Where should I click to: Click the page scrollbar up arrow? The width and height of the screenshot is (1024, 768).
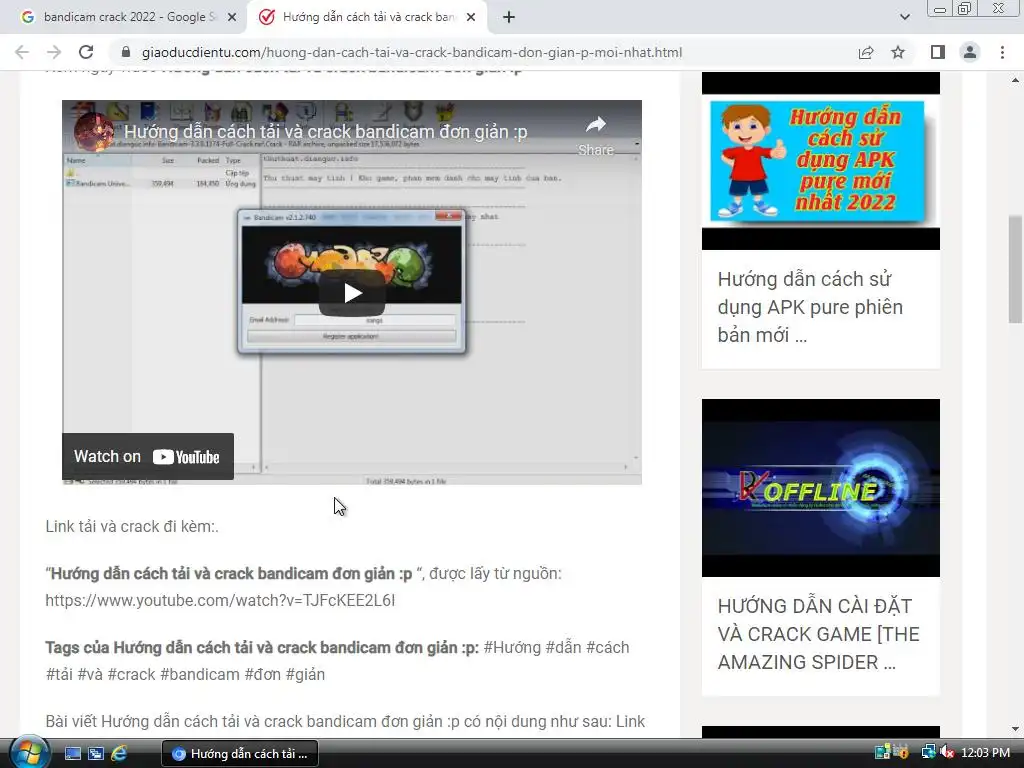pyautogui.click(x=1015, y=80)
